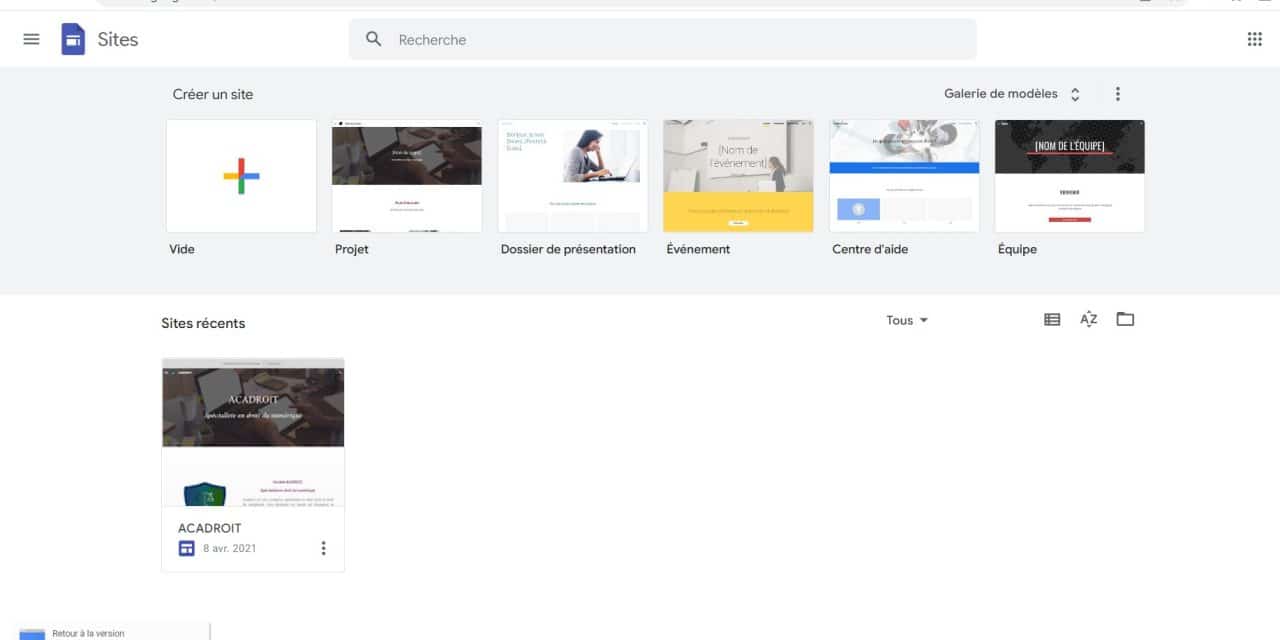Click the search magnifier icon

coord(374,40)
